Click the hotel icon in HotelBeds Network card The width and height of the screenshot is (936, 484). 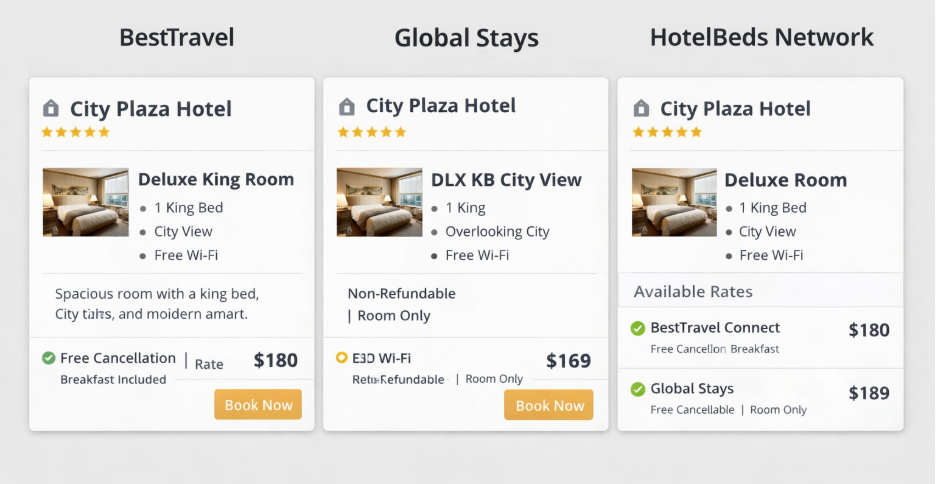(x=641, y=108)
